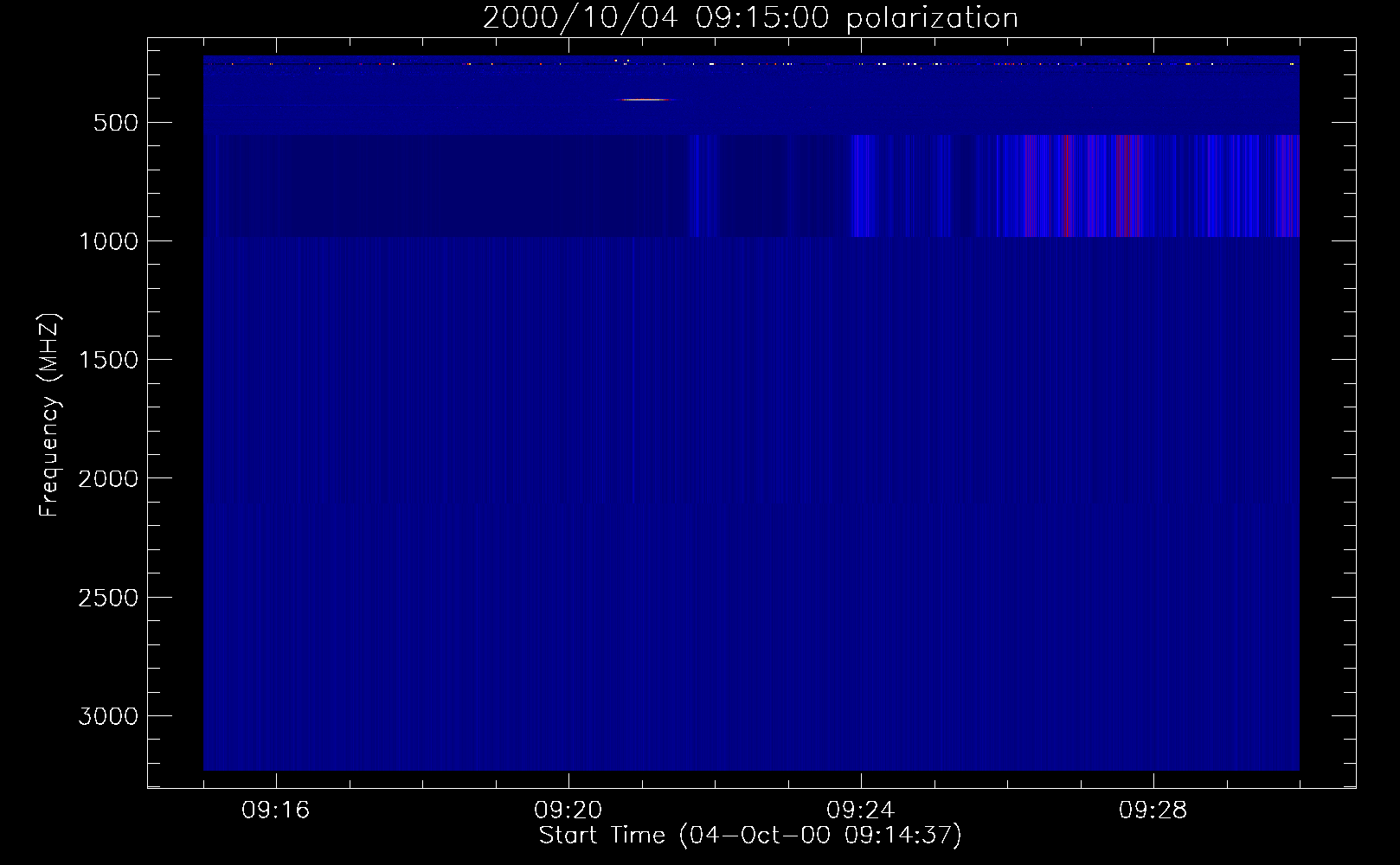Click the 2500 frequency tick label

pyautogui.click(x=108, y=598)
